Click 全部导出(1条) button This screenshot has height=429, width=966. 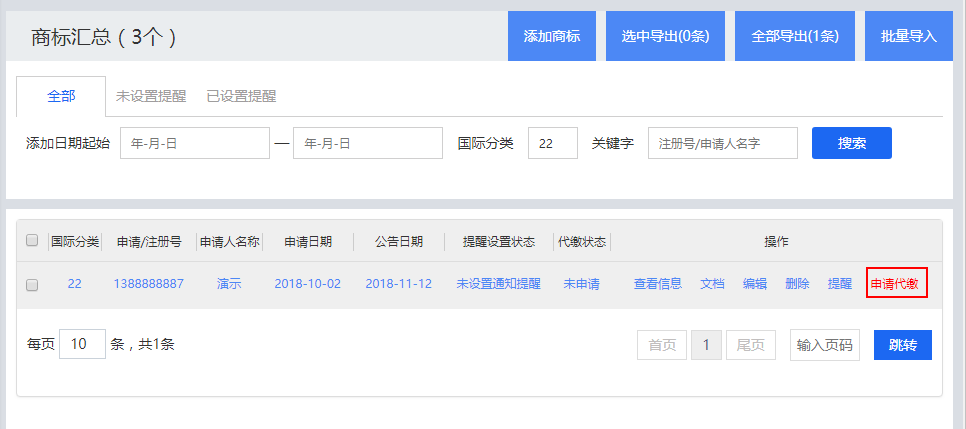[x=795, y=36]
